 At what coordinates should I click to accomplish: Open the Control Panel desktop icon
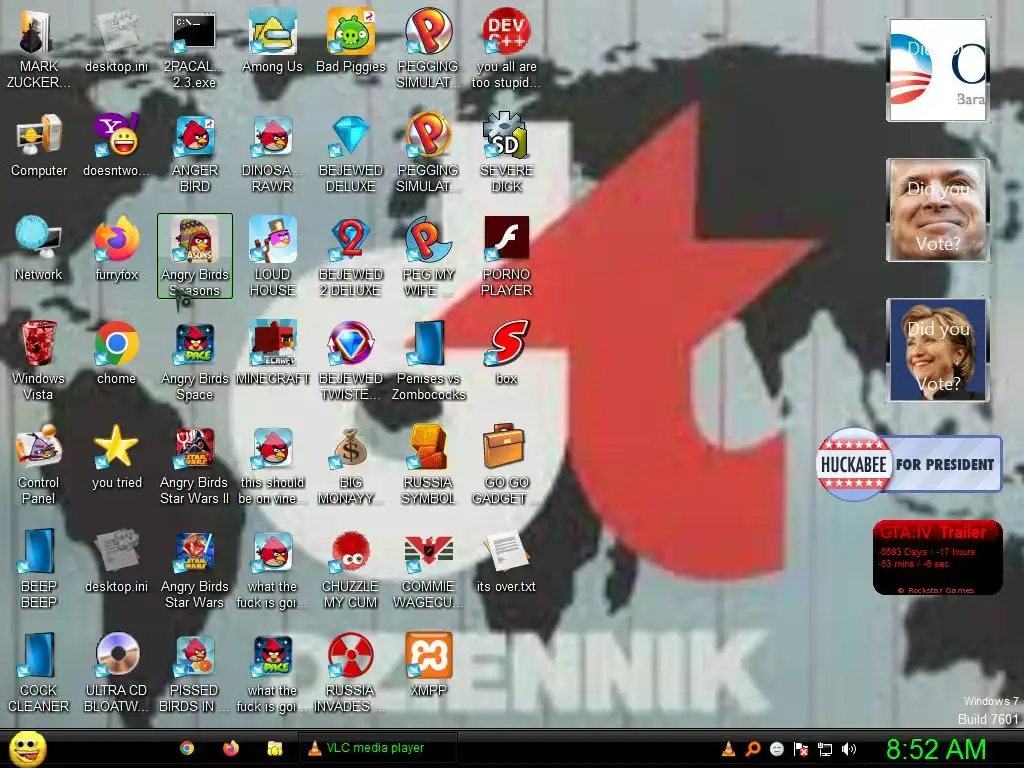click(x=39, y=465)
